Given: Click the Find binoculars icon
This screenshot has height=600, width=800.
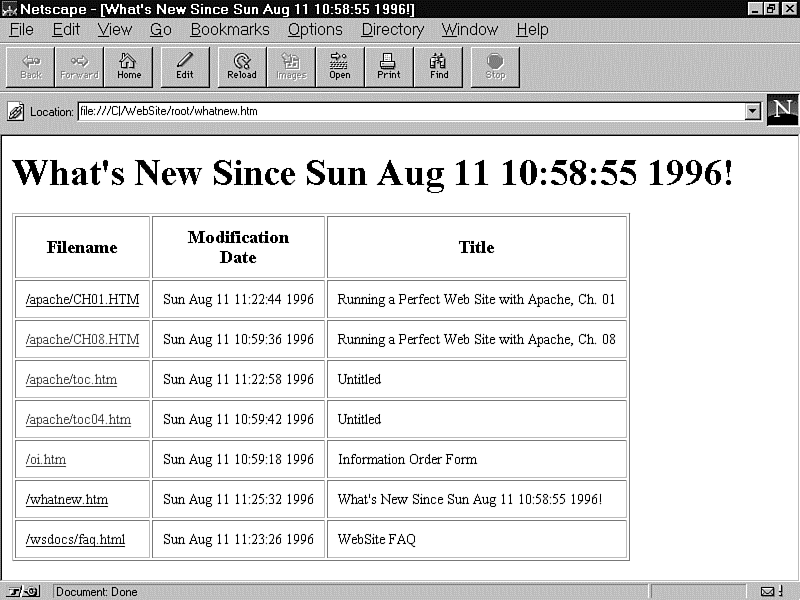Looking at the screenshot, I should point(439,66).
